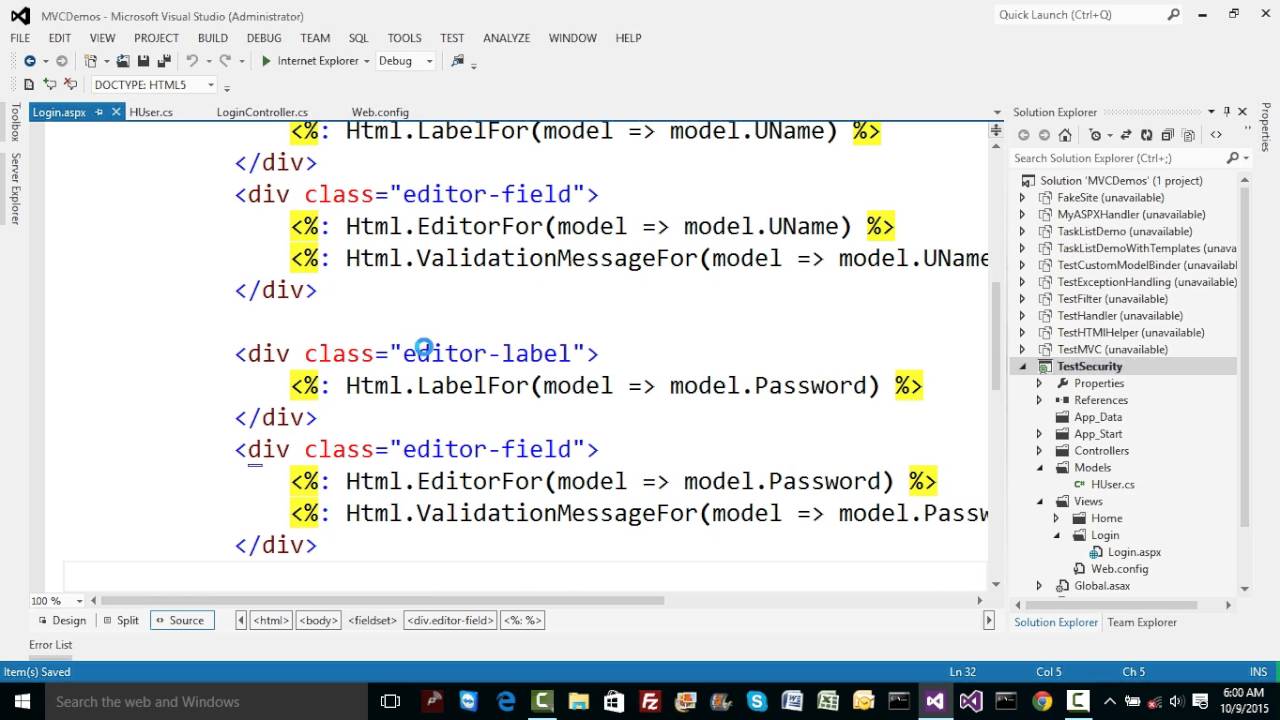Open the BUILD menu
The height and width of the screenshot is (720, 1280).
point(213,38)
